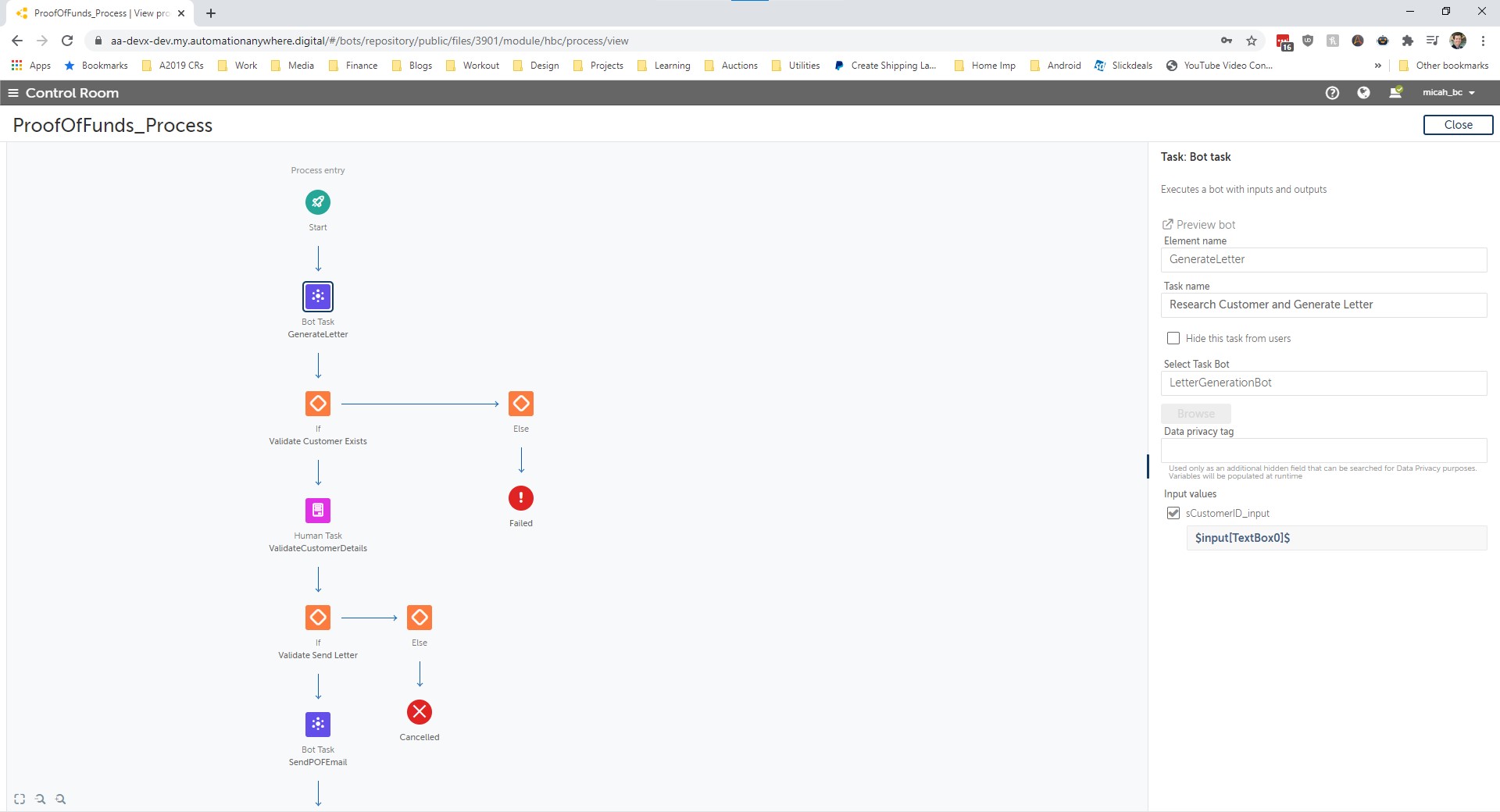This screenshot has width=1500, height=812.
Task: Click the fit-to-screen canvas icon
Action: 20,799
